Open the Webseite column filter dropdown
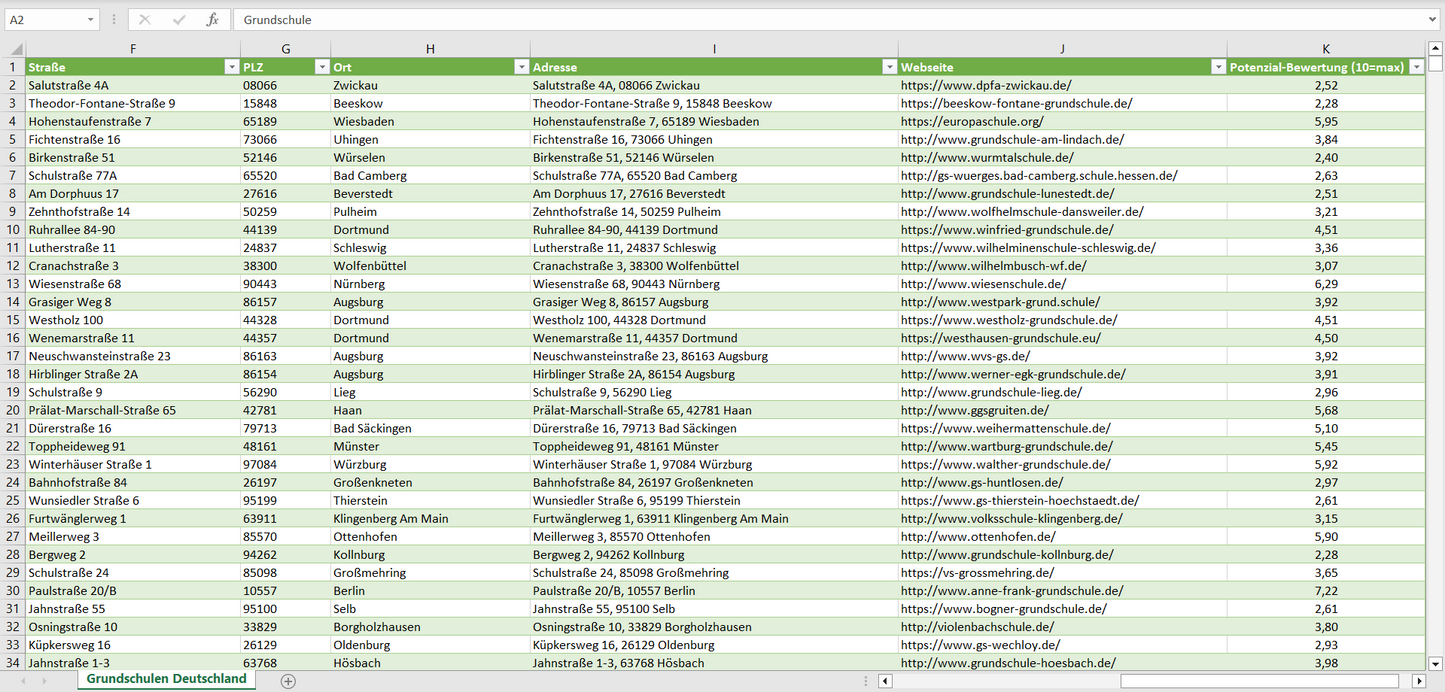1445x692 pixels. click(x=1218, y=67)
